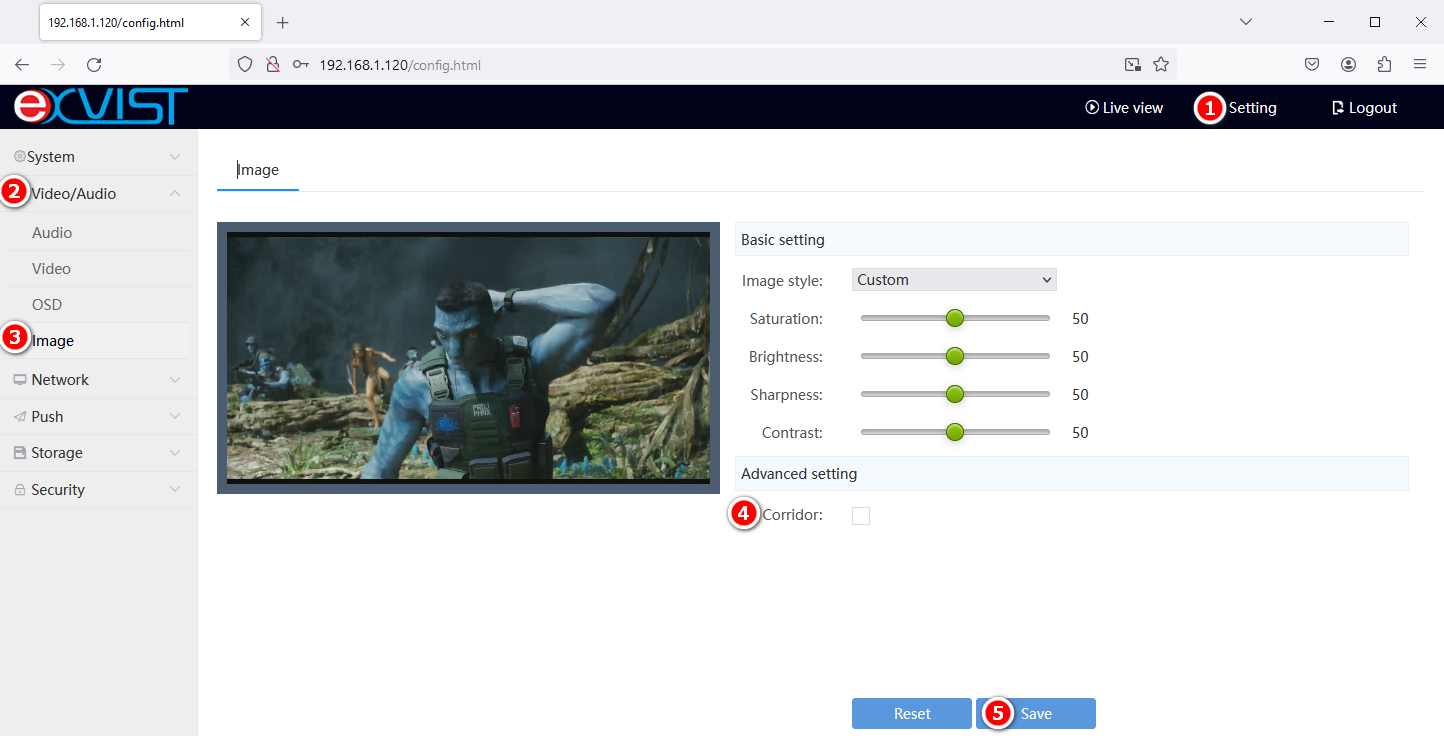This screenshot has width=1444, height=736.
Task: Enable the Corridor checkbox
Action: point(861,516)
